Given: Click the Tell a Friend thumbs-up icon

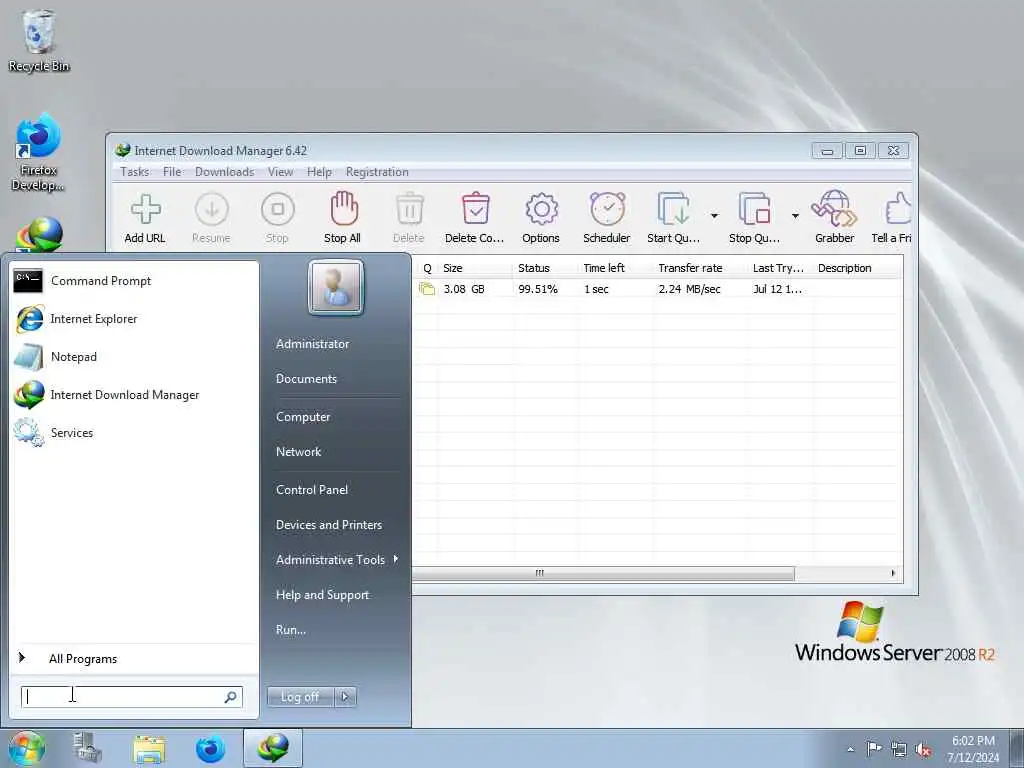Looking at the screenshot, I should (x=898, y=209).
